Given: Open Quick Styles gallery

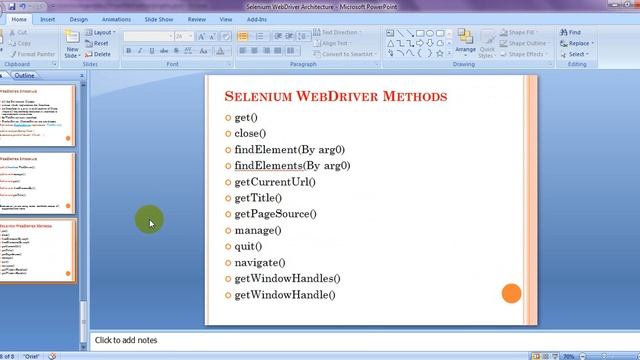Looking at the screenshot, I should 487,44.
